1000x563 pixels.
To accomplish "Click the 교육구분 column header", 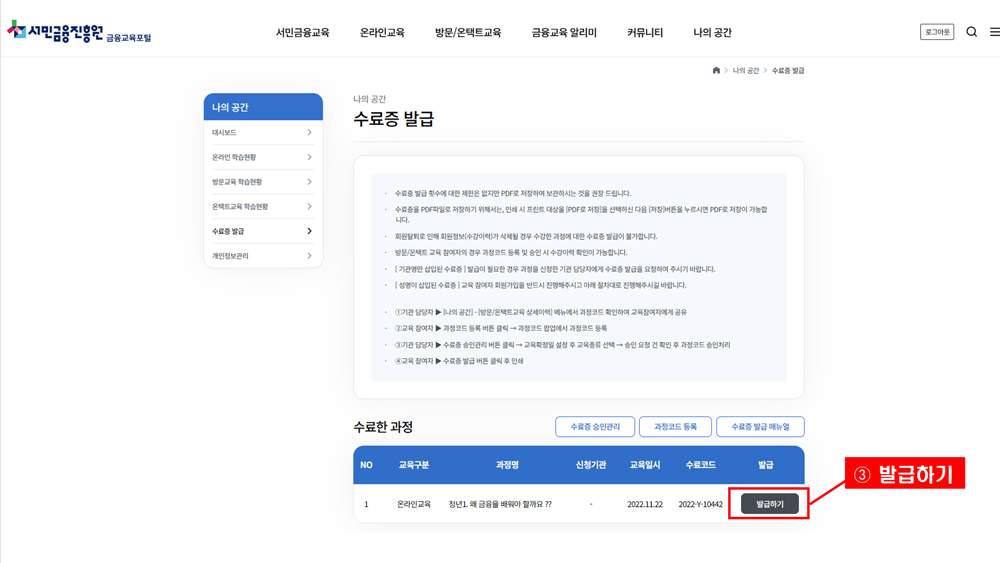I will pyautogui.click(x=414, y=465).
